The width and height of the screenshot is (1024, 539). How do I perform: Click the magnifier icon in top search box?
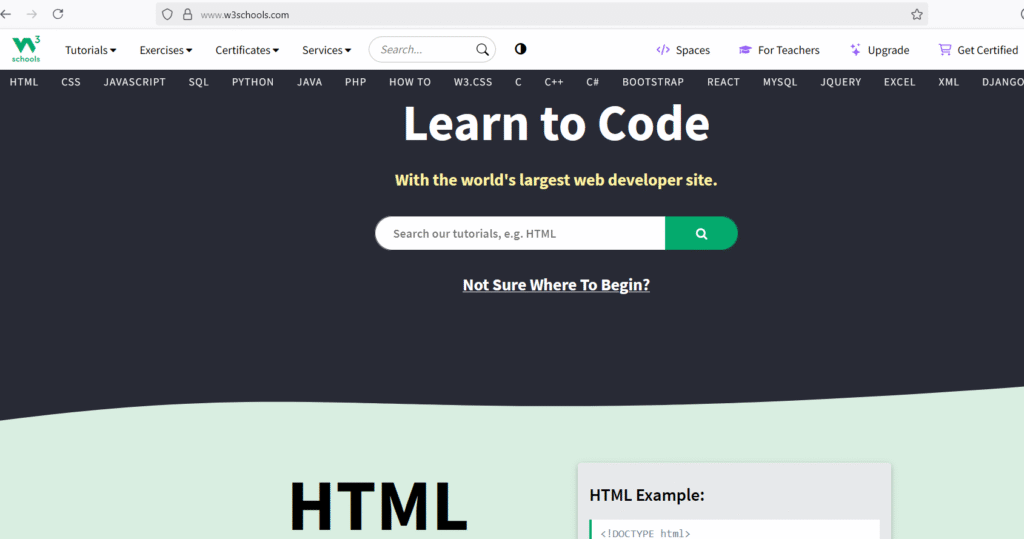click(x=482, y=50)
